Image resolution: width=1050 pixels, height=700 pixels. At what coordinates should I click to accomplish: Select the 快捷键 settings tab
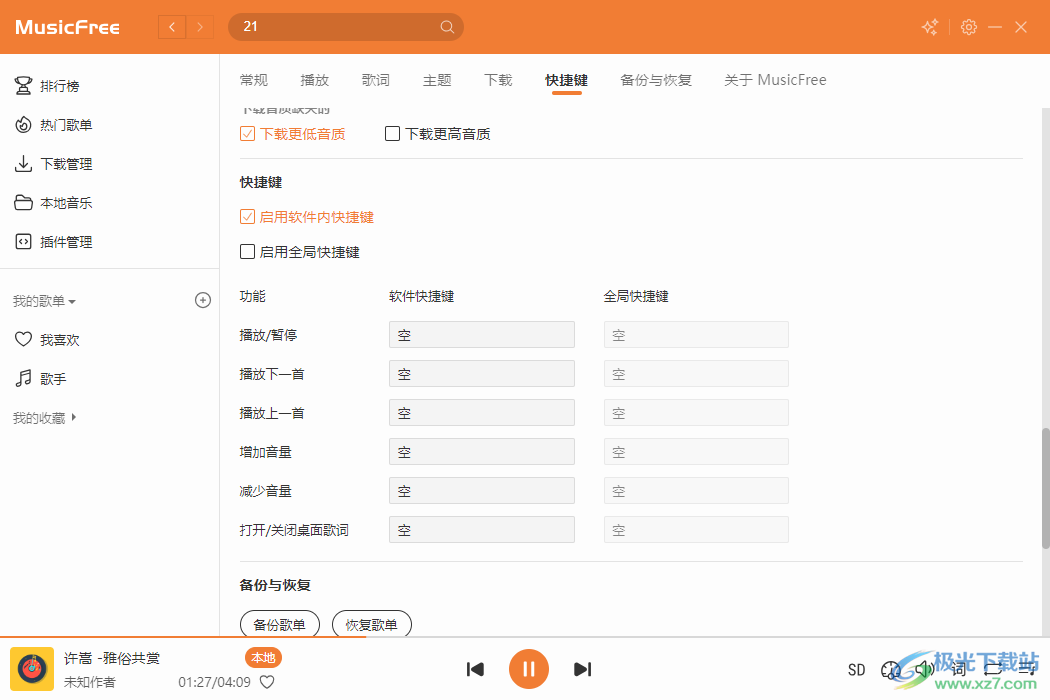coord(567,80)
